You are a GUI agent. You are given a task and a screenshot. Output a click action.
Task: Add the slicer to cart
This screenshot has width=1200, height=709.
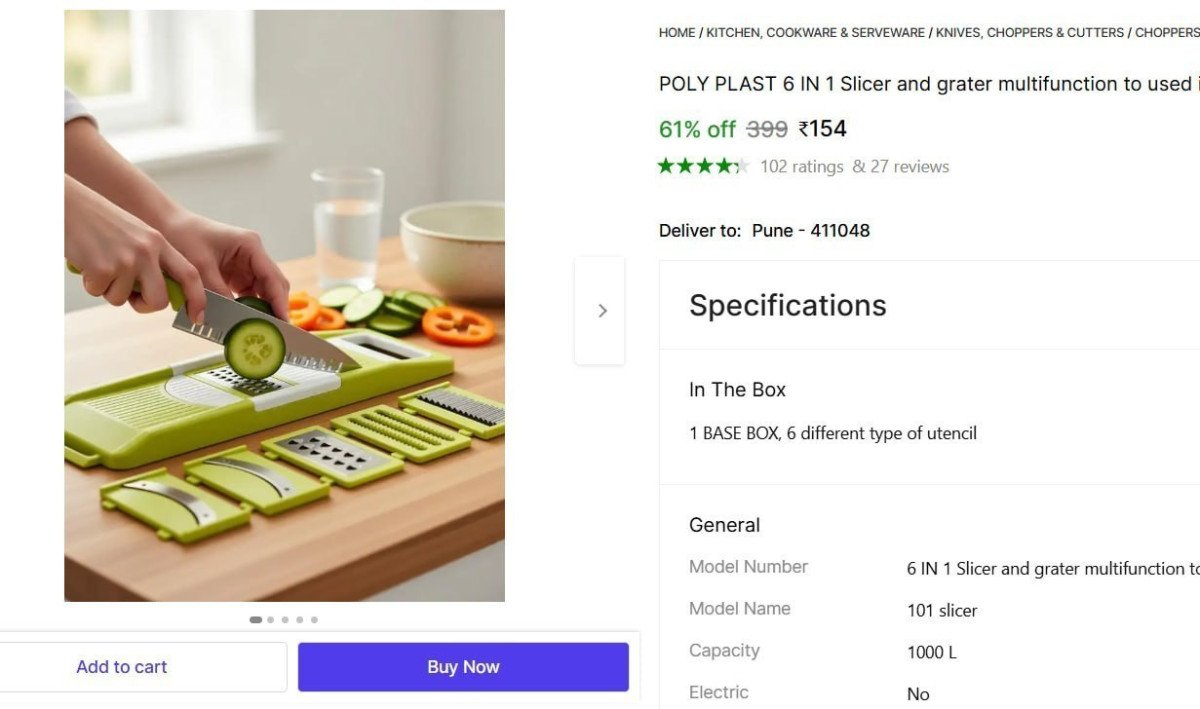click(122, 667)
